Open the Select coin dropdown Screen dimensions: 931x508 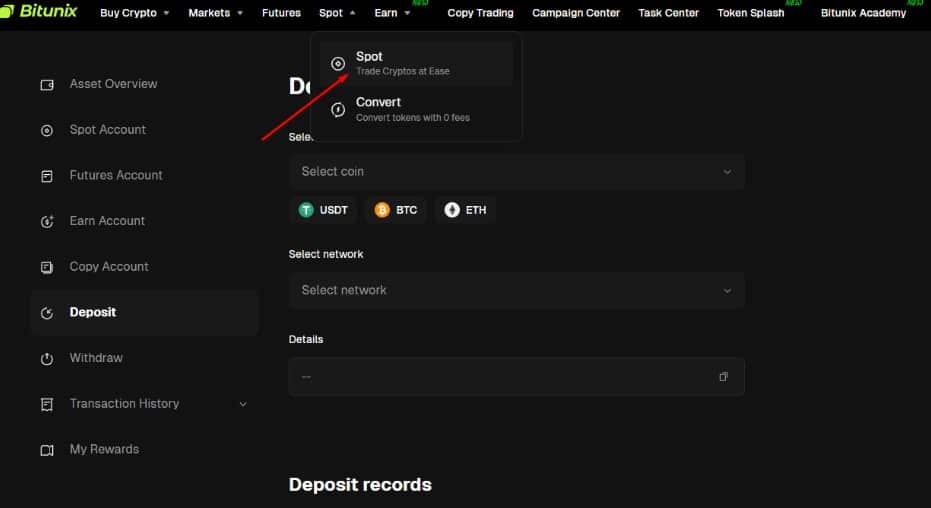click(517, 172)
